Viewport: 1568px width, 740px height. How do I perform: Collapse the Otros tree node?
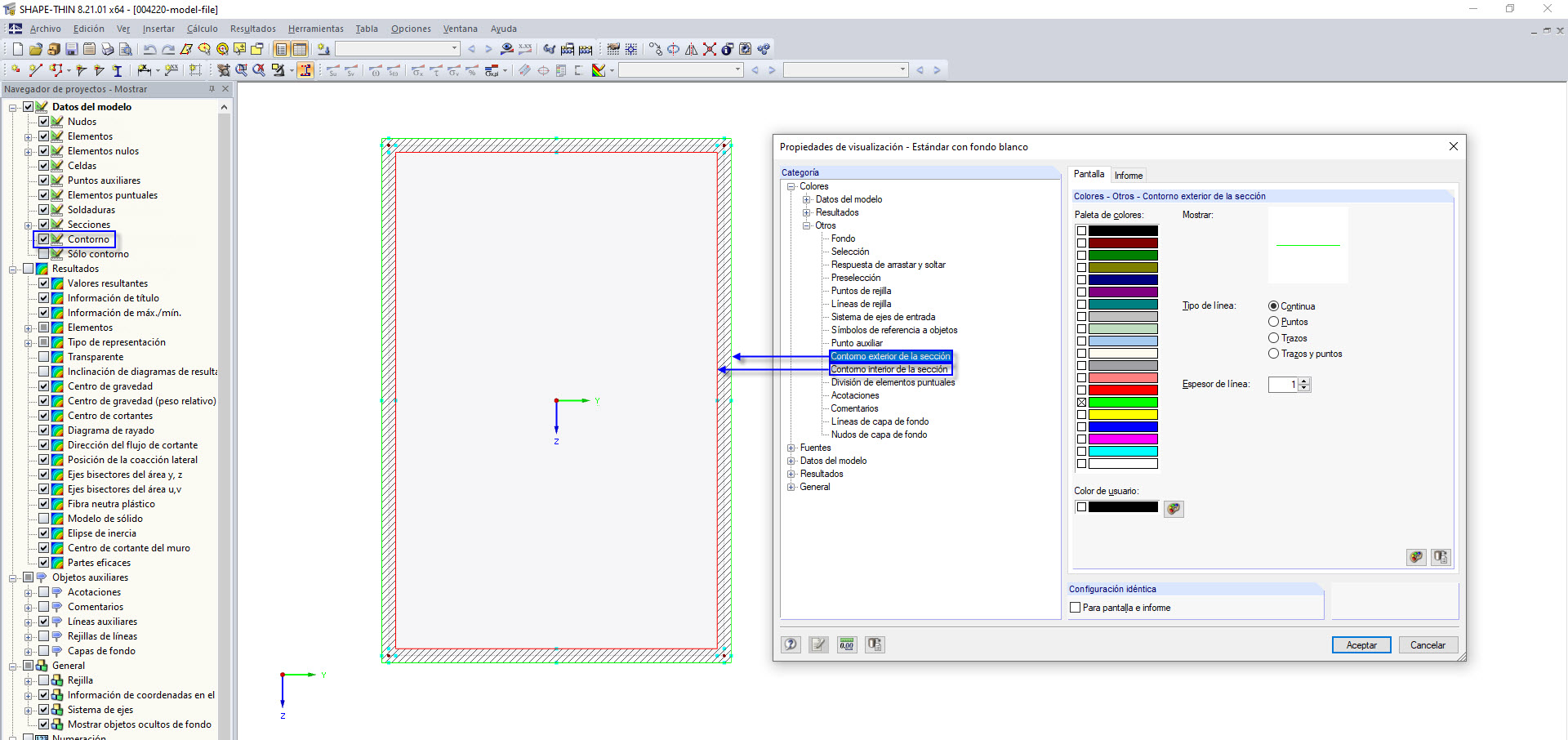coord(806,225)
